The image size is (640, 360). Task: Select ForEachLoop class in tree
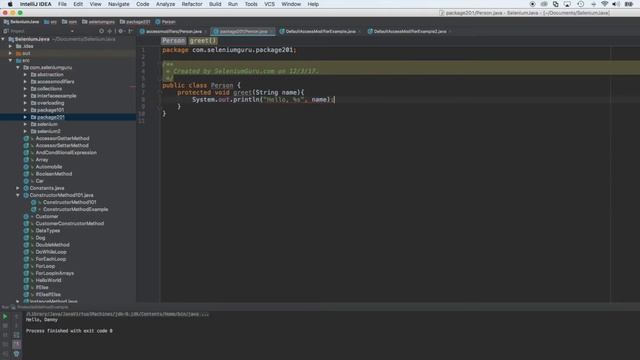tap(51, 259)
